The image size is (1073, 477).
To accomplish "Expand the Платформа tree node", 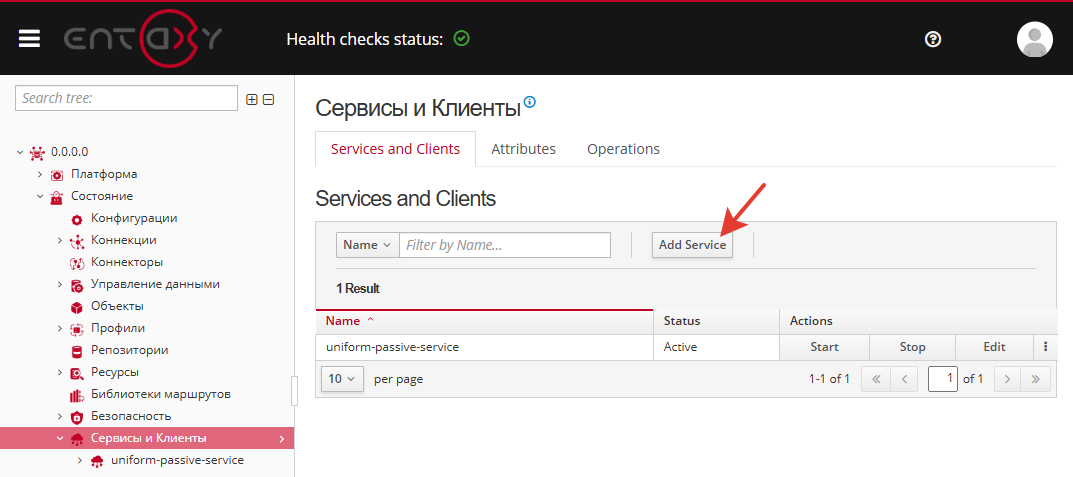I will tap(40, 174).
